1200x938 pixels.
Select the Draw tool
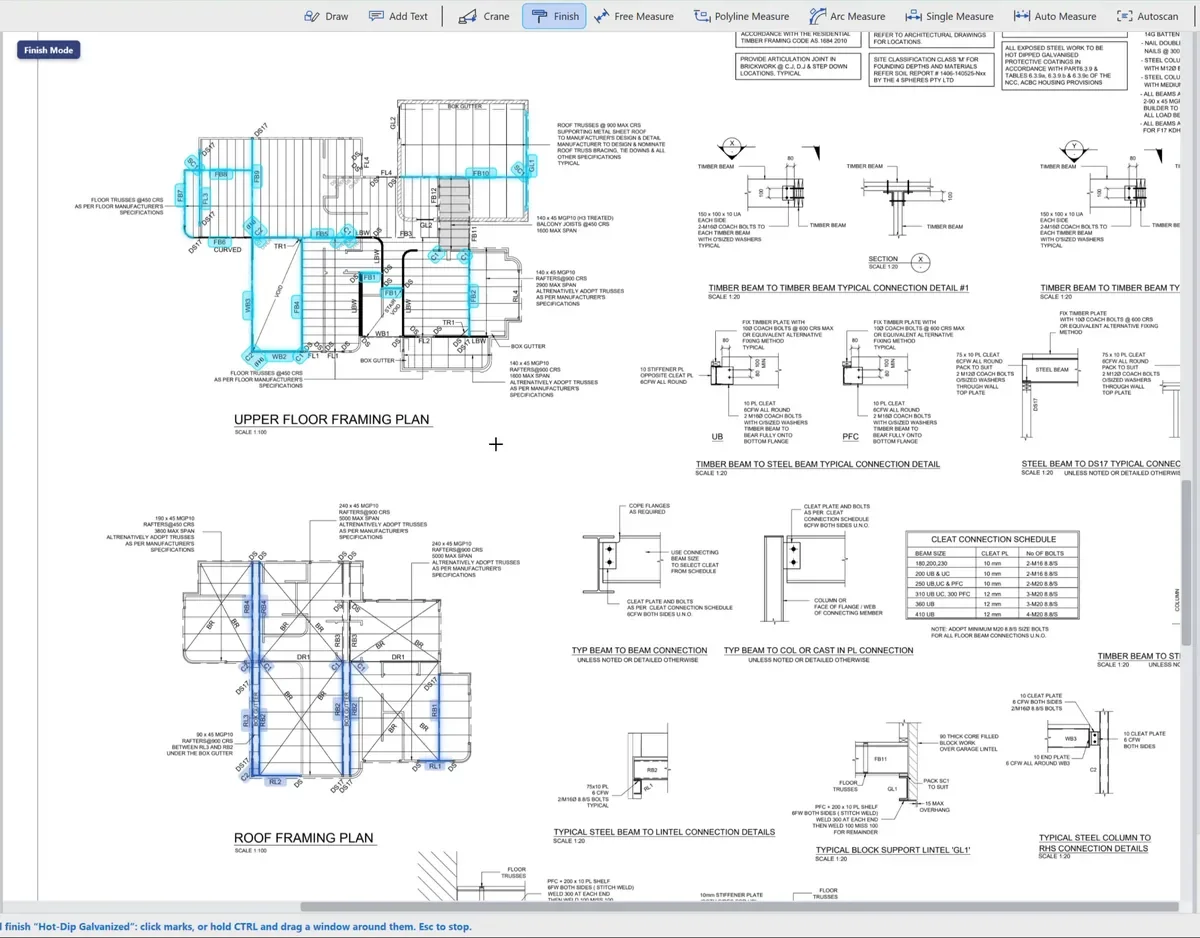pyautogui.click(x=326, y=16)
